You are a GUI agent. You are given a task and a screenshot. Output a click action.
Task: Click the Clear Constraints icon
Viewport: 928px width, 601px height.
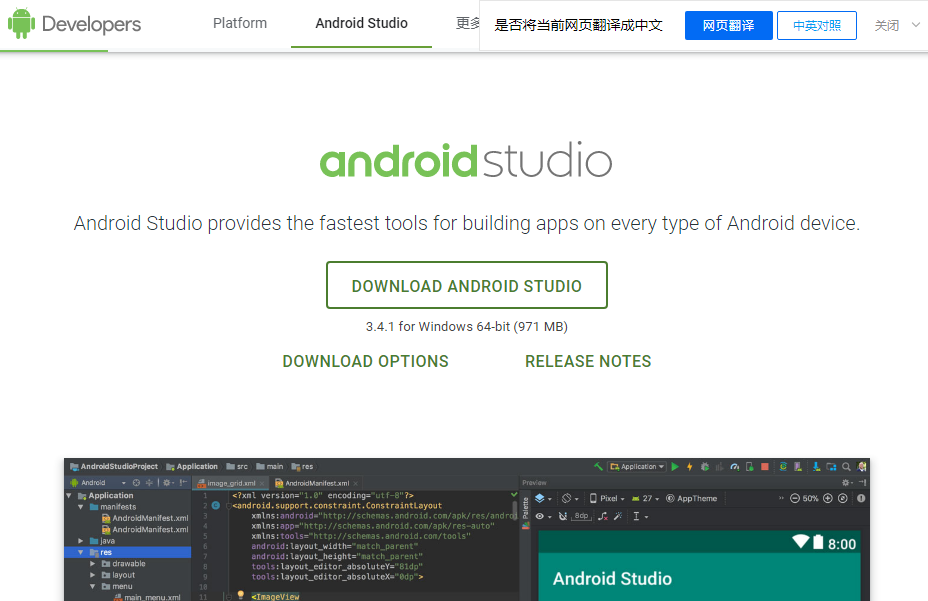coord(602,516)
